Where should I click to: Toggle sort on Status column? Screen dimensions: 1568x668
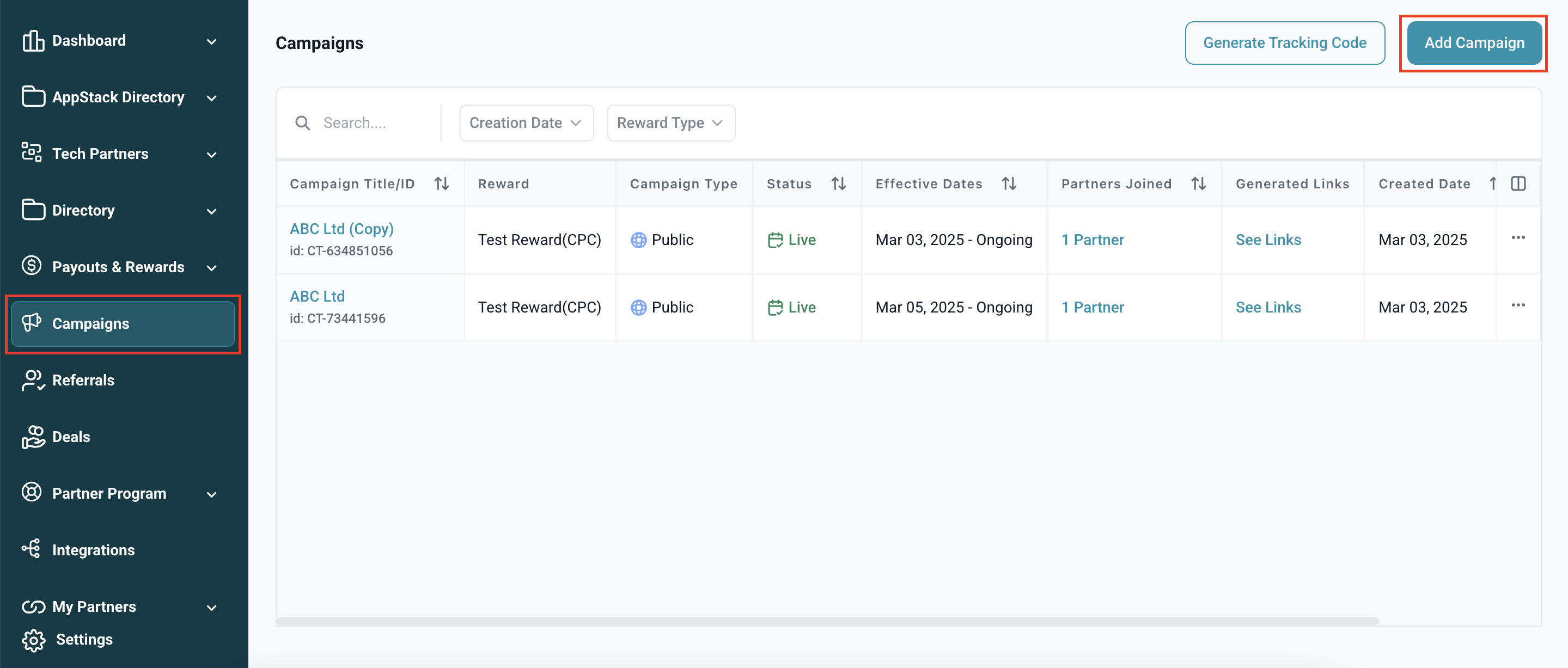coord(839,183)
